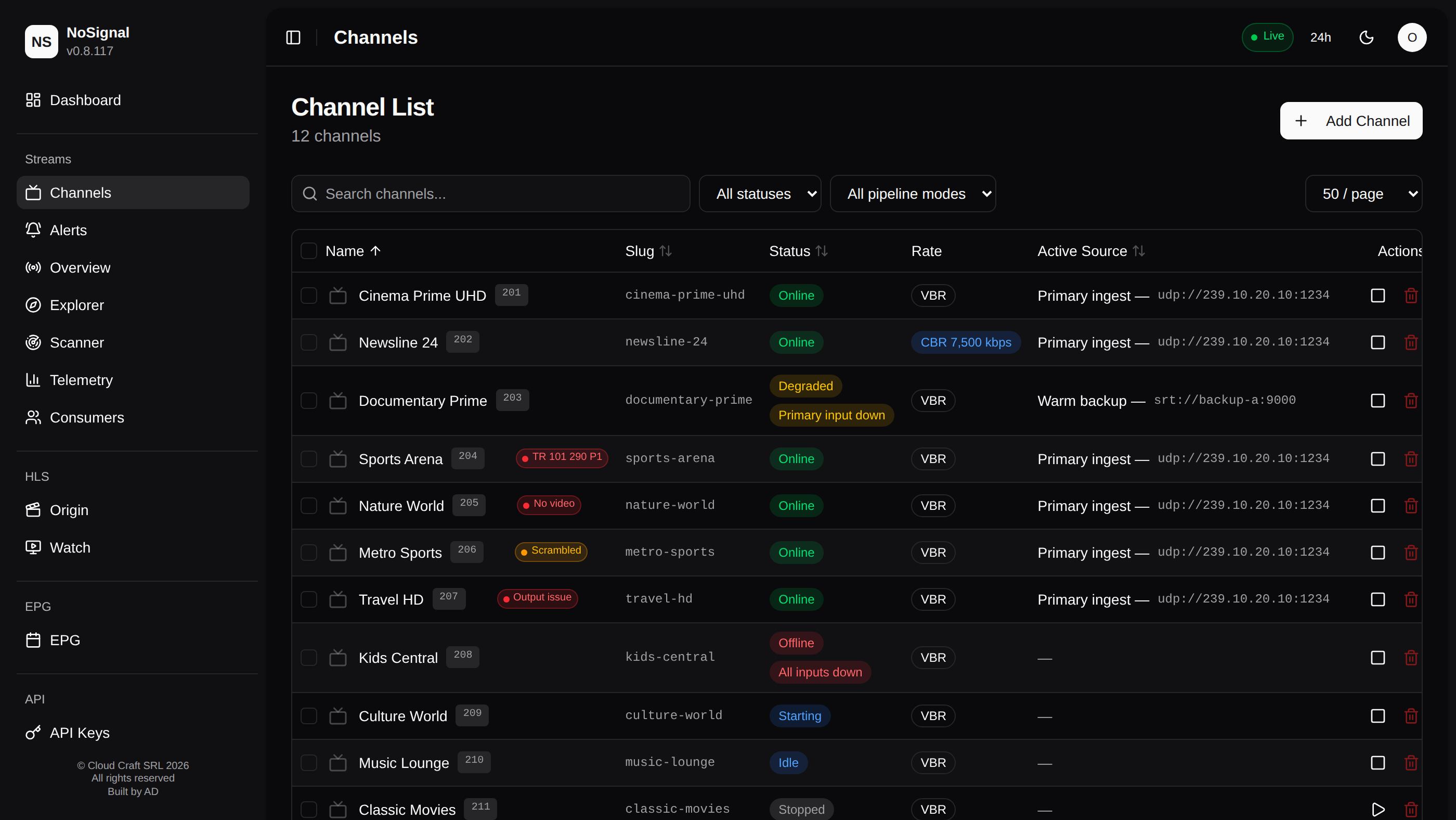Check the Cinema Prime UHD row checkbox
Image resolution: width=1456 pixels, height=820 pixels.
pyautogui.click(x=308, y=295)
